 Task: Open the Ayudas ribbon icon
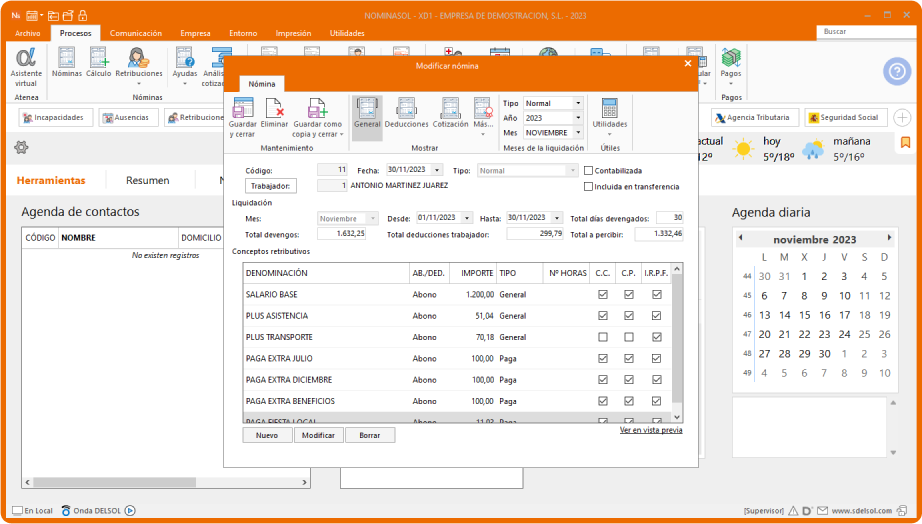(x=185, y=58)
